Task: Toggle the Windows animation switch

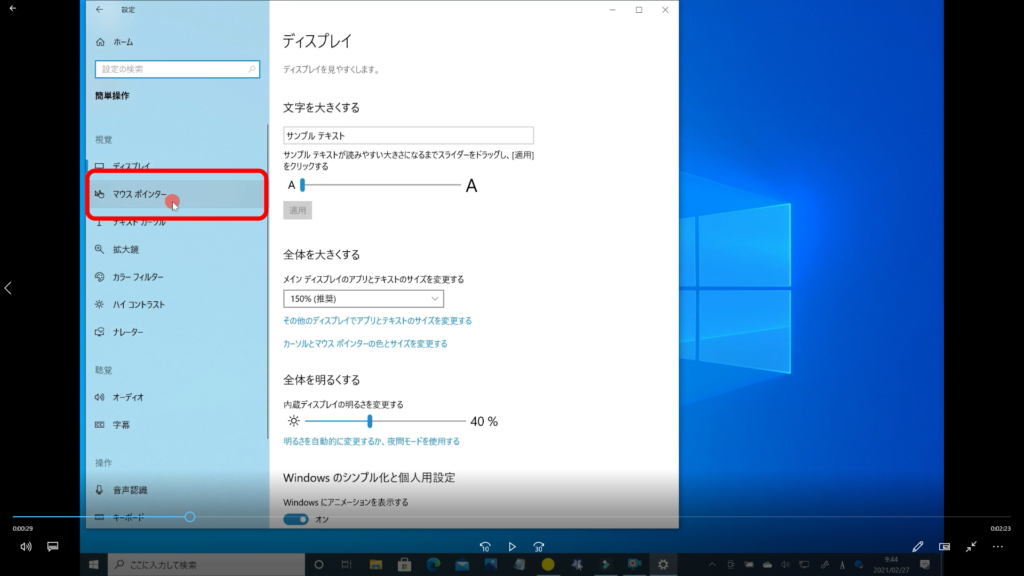Action: point(296,519)
